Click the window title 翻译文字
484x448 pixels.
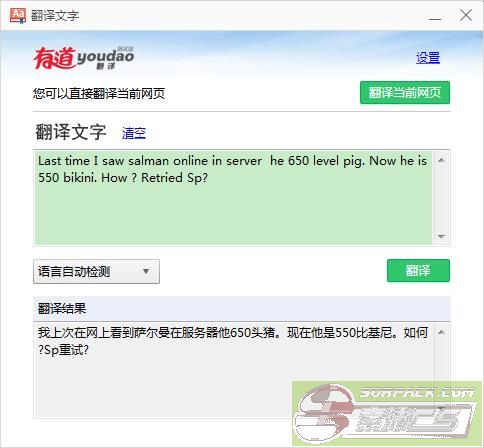(x=55, y=16)
